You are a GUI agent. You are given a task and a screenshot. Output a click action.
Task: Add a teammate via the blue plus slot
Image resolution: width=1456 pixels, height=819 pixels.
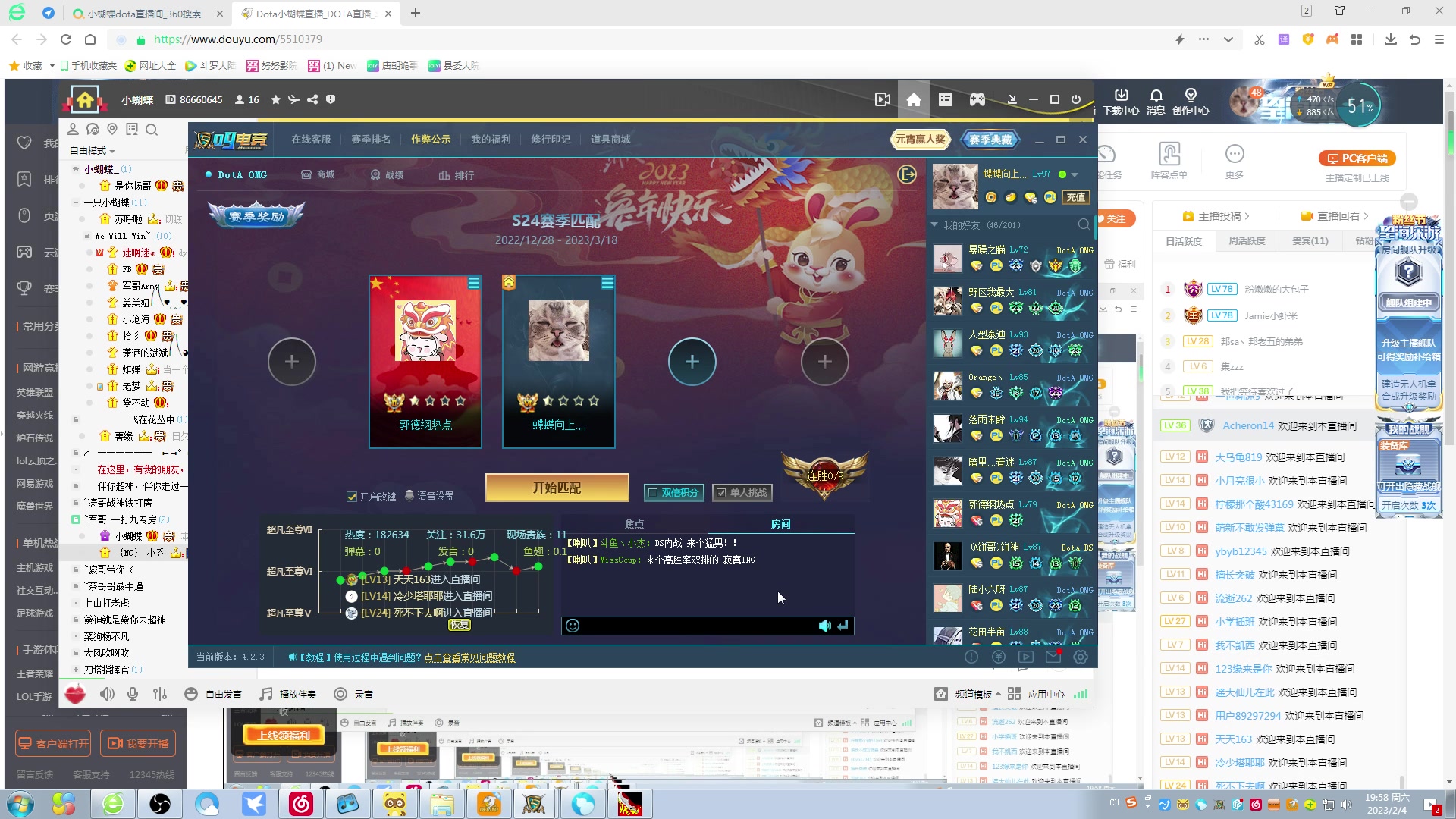coord(692,362)
